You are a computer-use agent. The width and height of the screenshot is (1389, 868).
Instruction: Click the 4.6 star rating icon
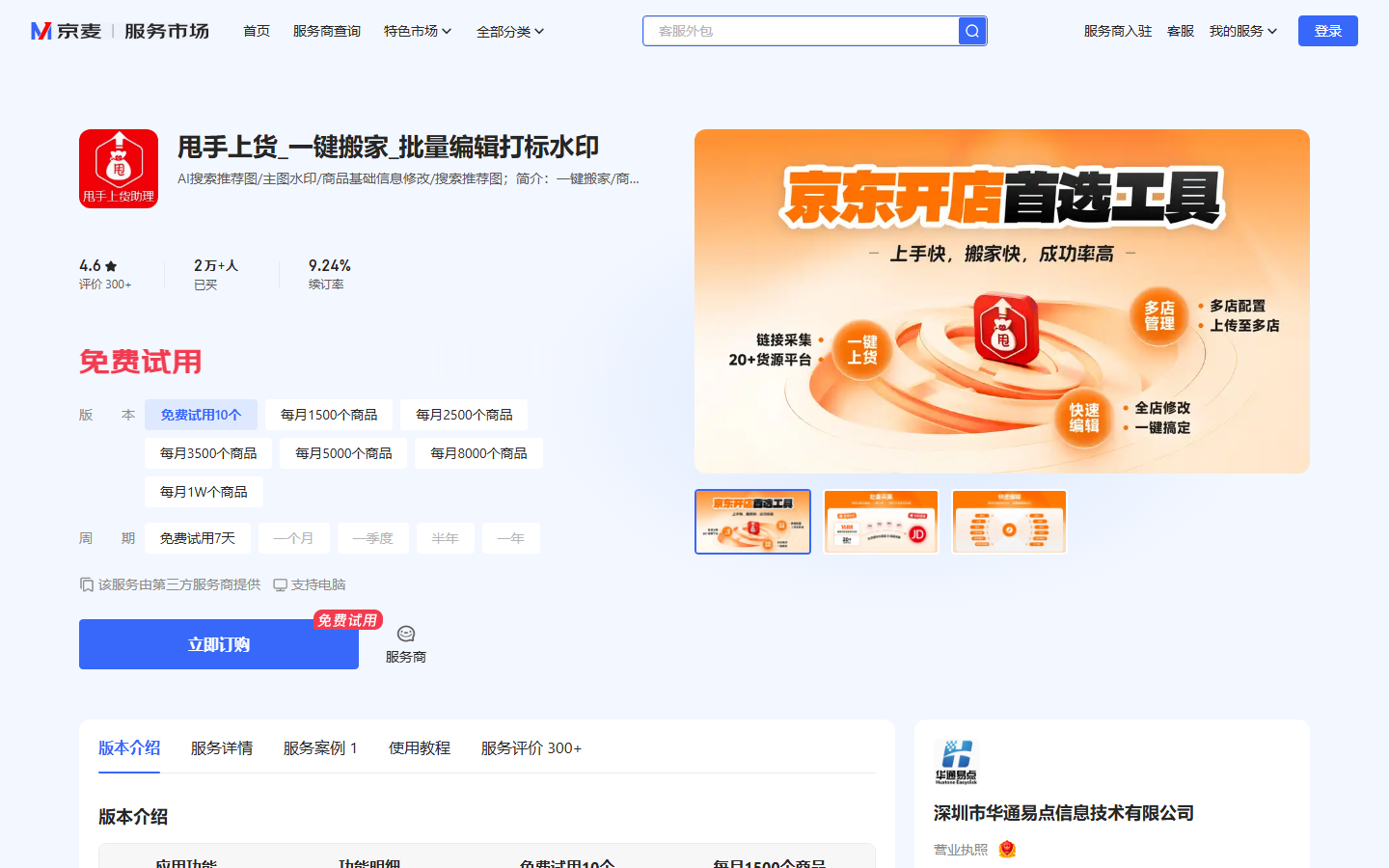(x=111, y=266)
